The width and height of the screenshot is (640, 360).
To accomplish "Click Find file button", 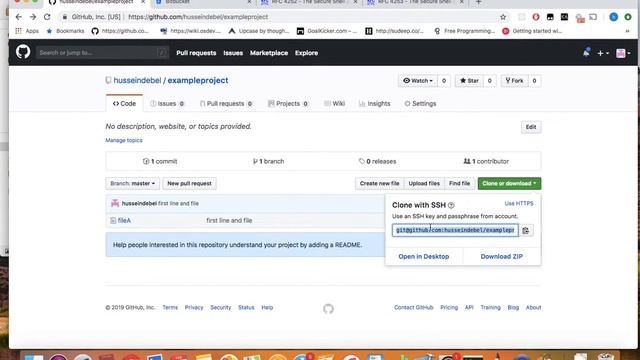I will pyautogui.click(x=460, y=184).
